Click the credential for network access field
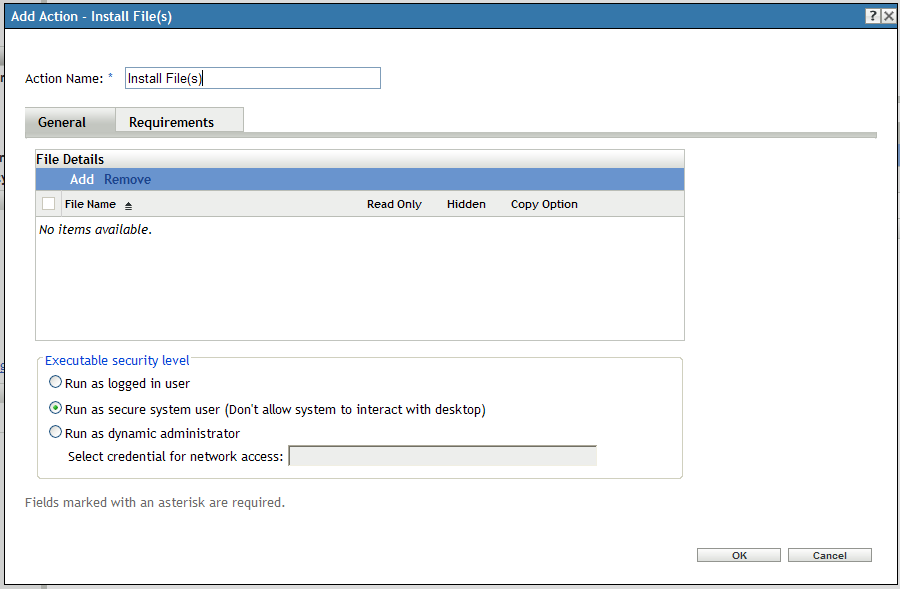This screenshot has height=589, width=900. [442, 455]
